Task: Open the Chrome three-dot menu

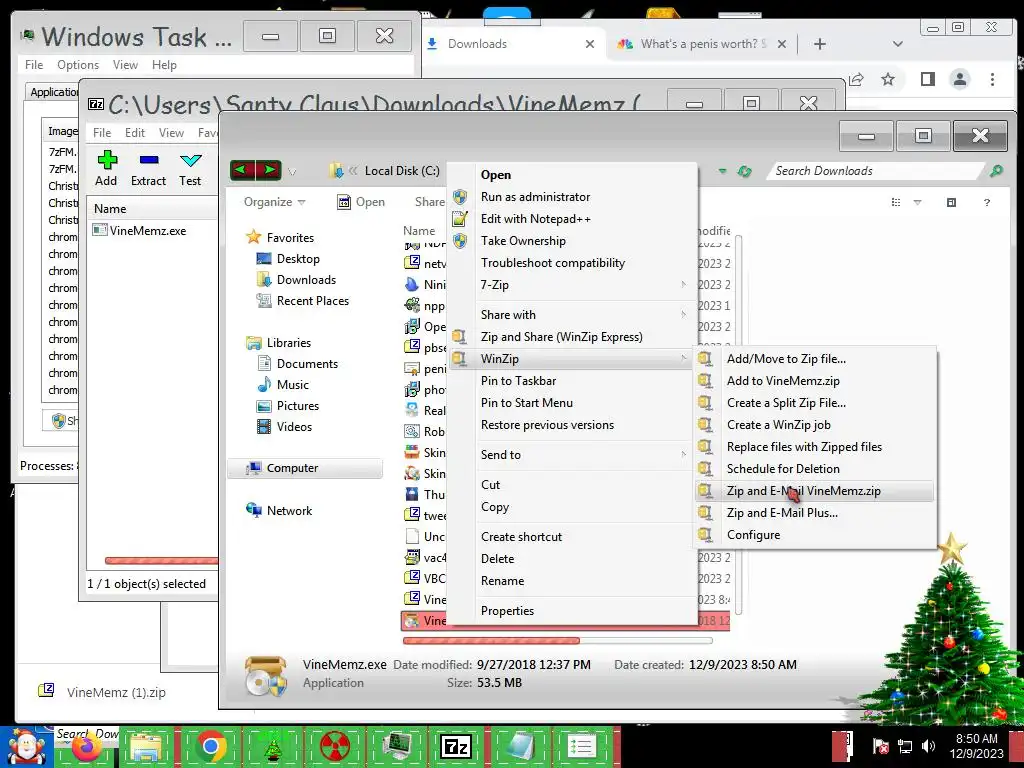Action: point(992,80)
